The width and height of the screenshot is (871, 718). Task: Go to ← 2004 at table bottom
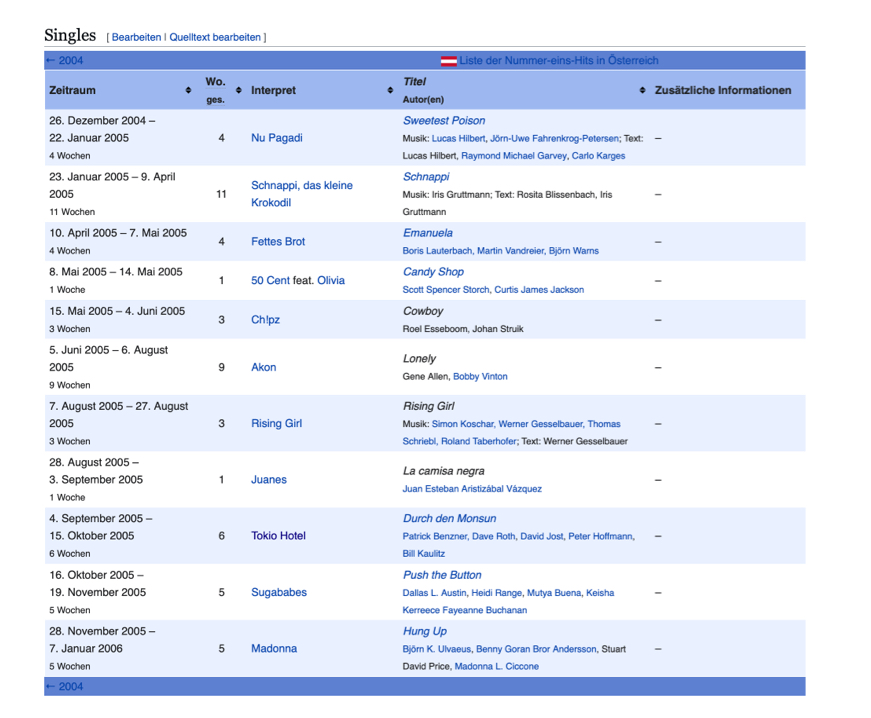(64, 687)
